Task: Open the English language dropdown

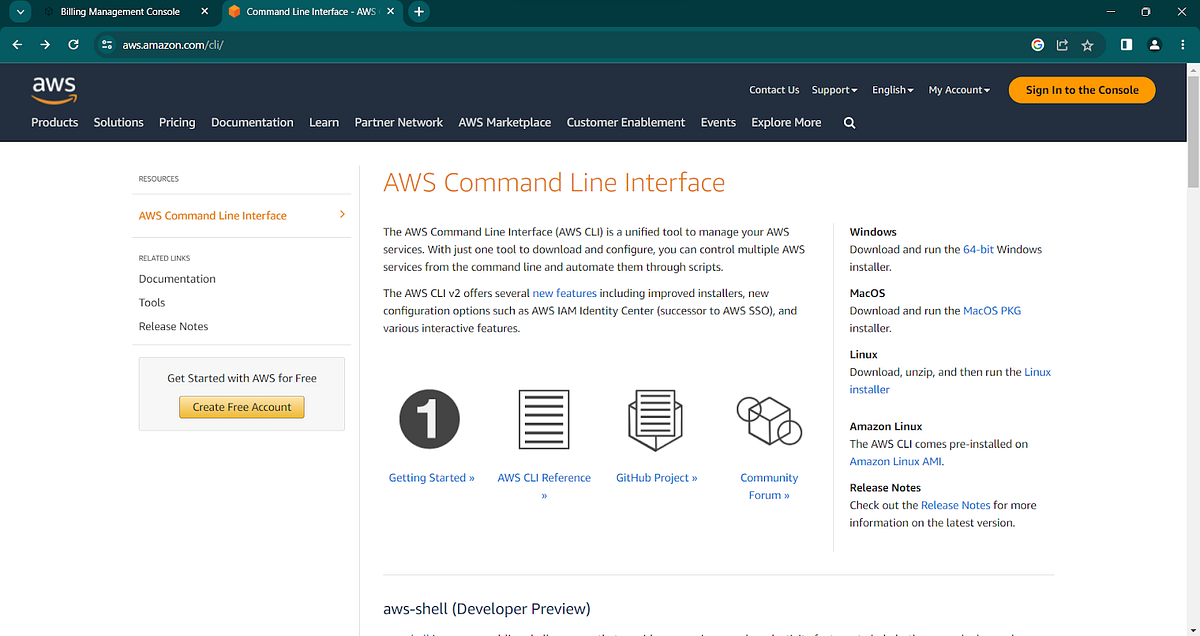Action: (x=891, y=89)
